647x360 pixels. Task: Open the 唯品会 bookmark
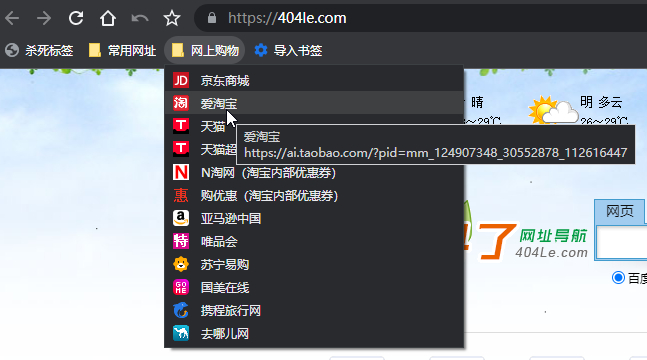click(314, 241)
